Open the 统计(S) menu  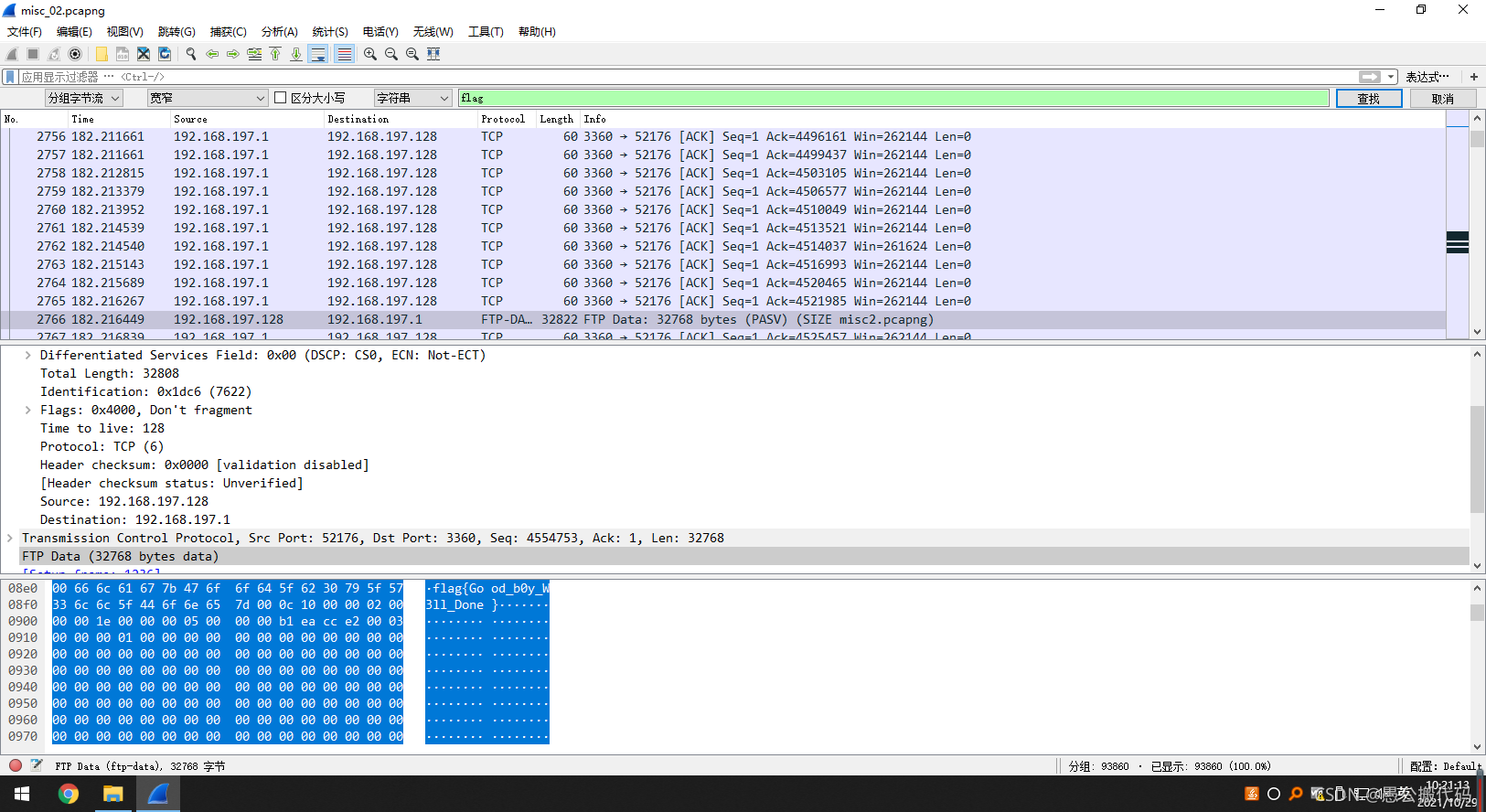point(330,31)
